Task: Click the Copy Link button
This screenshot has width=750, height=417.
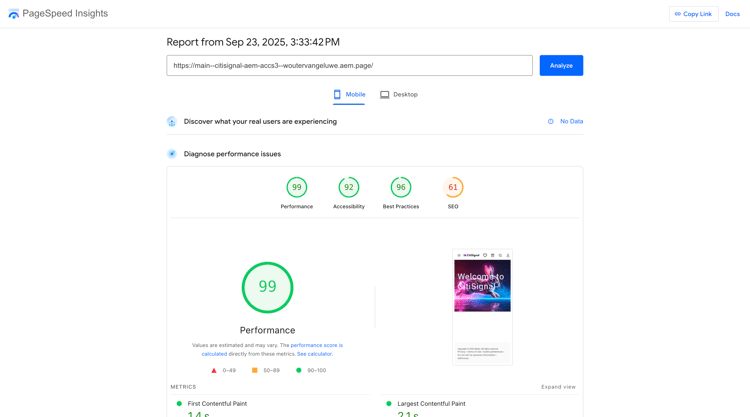Action: [x=693, y=14]
